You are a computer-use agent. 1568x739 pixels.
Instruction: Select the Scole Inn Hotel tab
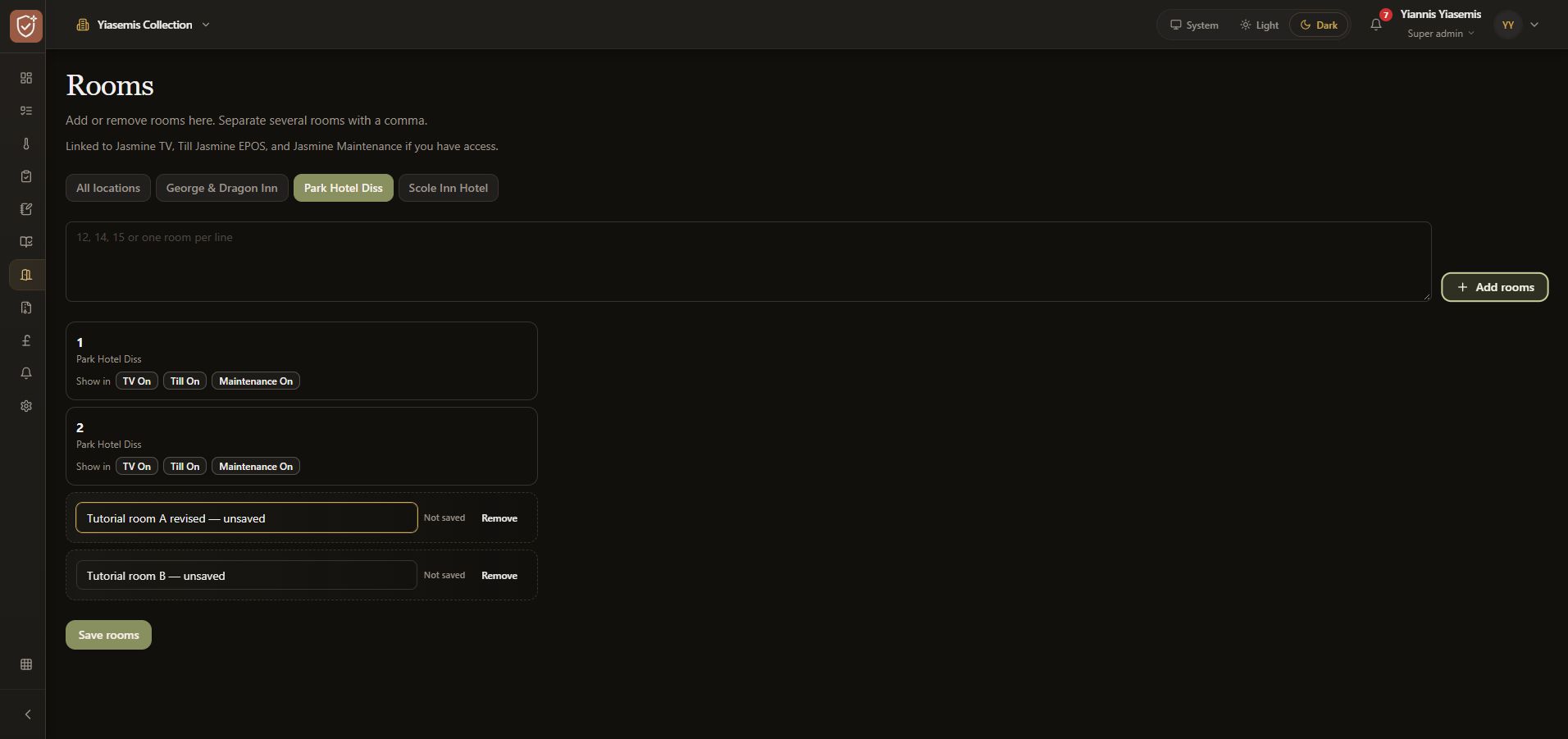click(449, 188)
